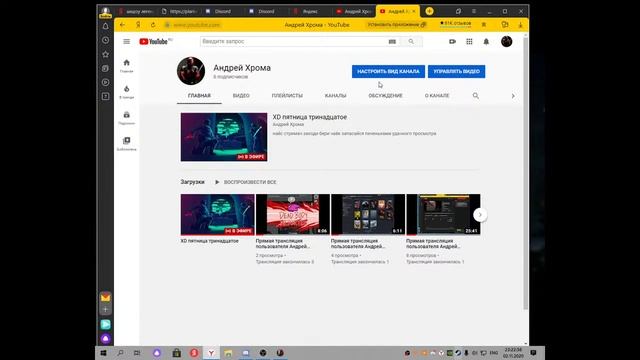This screenshot has height=360, width=640.
Task: Click the browser back arrow
Action: coord(122,24)
